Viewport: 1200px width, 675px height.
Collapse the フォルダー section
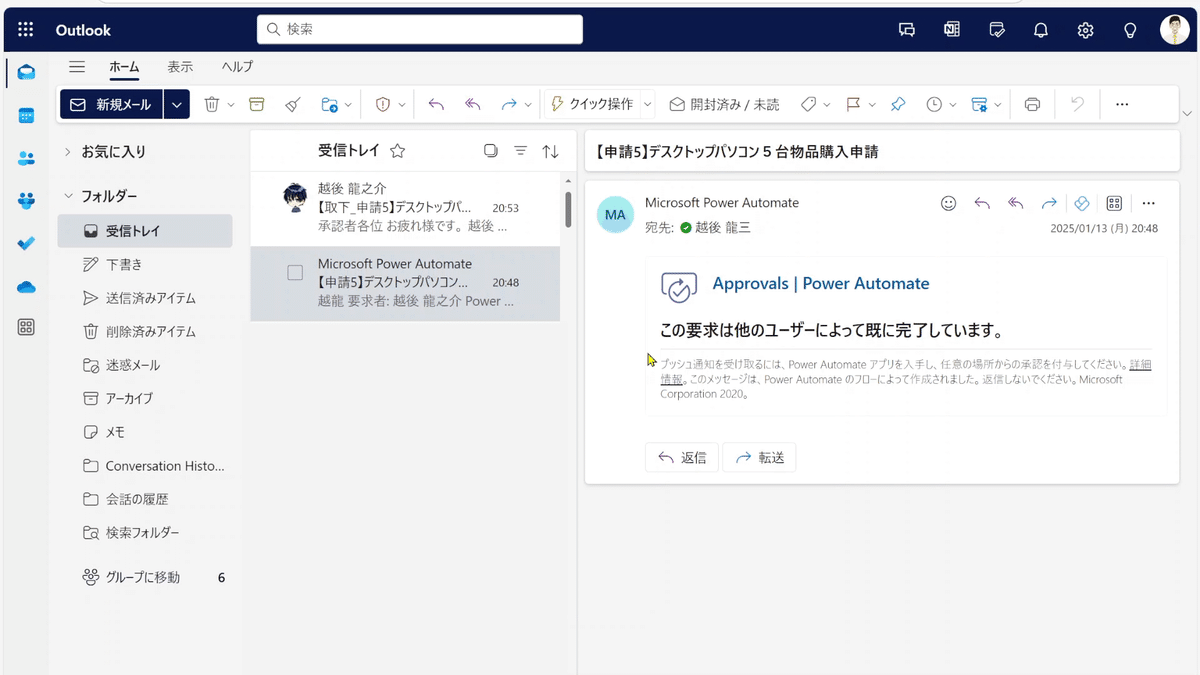[x=68, y=196]
